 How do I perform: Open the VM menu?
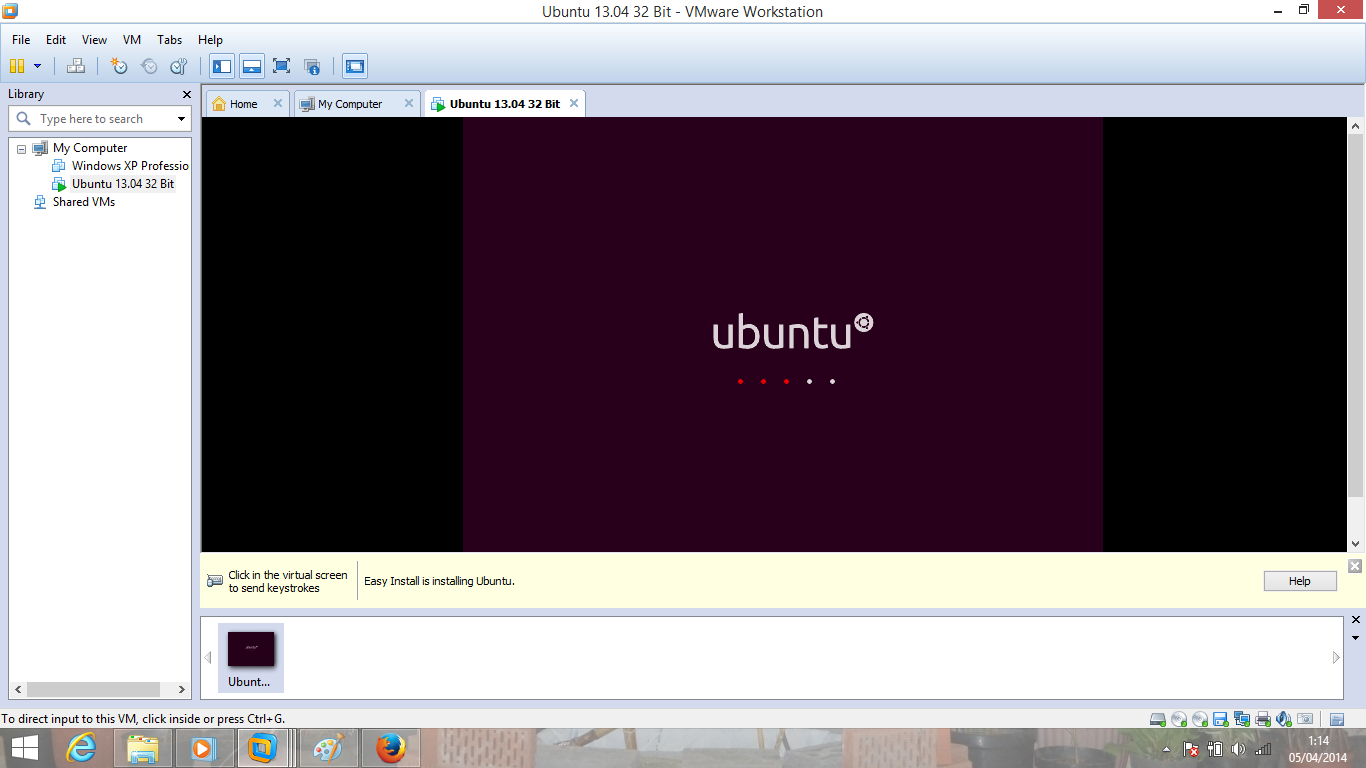click(131, 40)
